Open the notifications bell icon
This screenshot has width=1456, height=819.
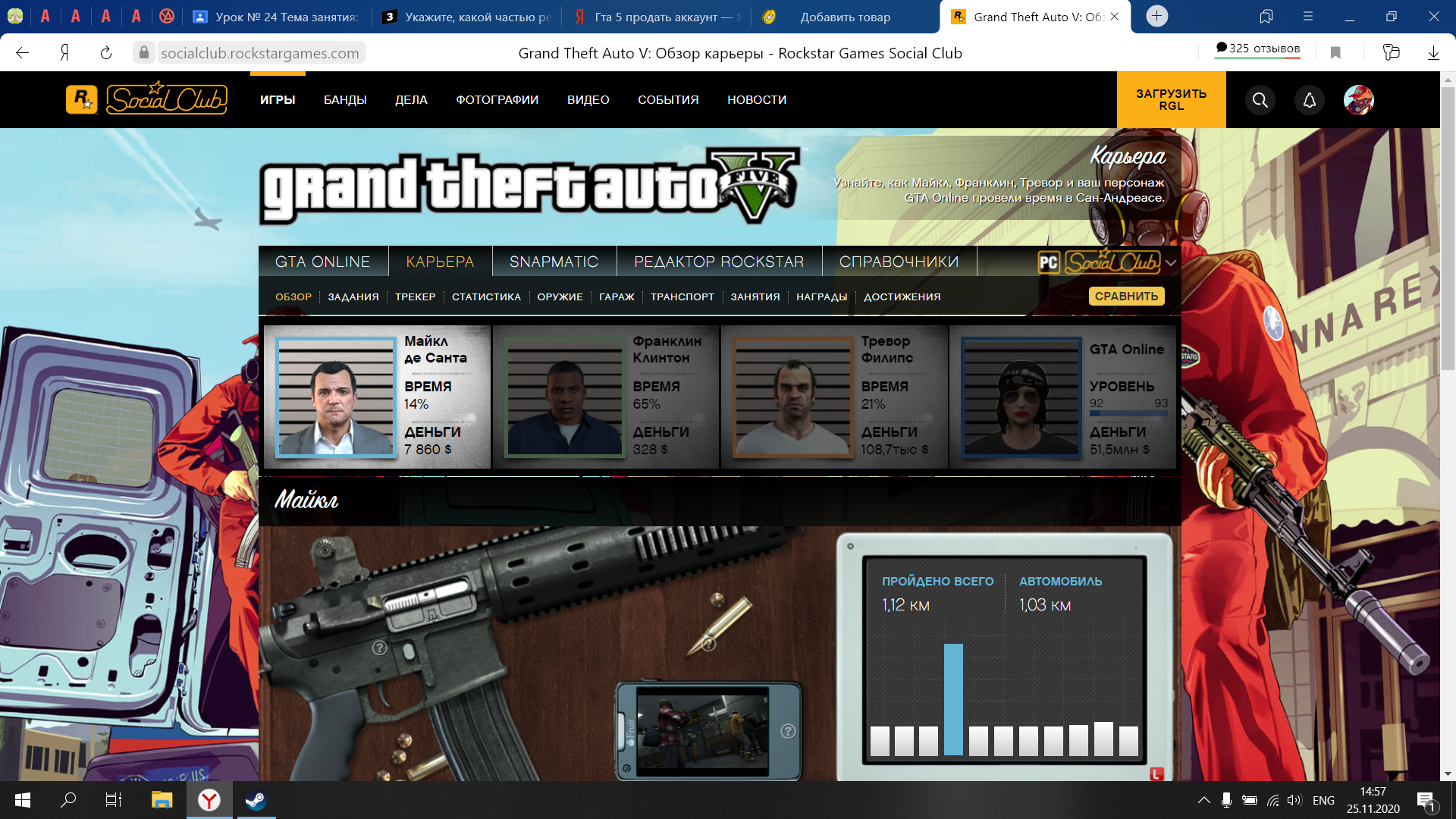(x=1309, y=100)
